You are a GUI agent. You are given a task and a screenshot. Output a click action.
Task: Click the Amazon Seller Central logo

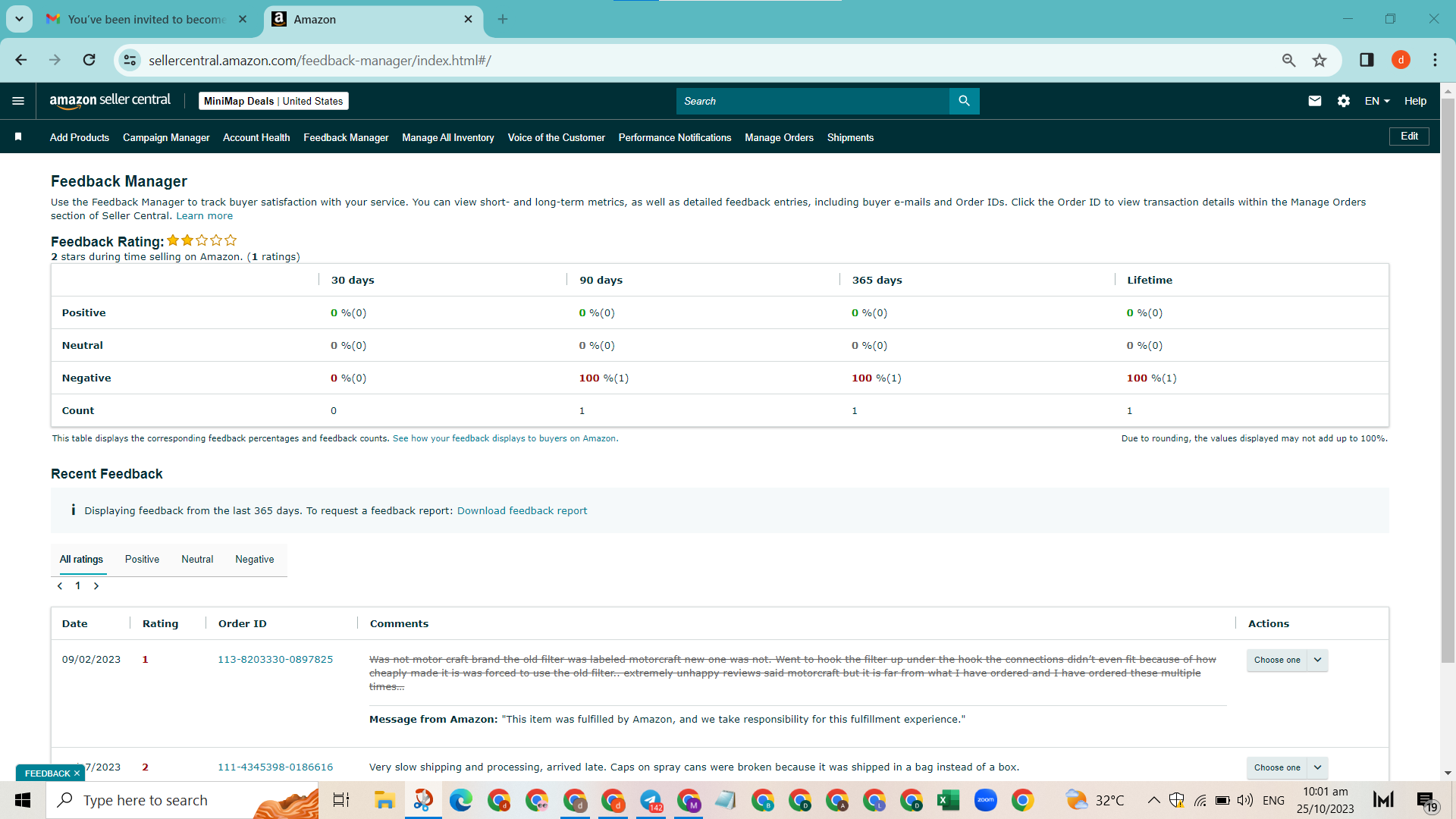[x=110, y=101]
